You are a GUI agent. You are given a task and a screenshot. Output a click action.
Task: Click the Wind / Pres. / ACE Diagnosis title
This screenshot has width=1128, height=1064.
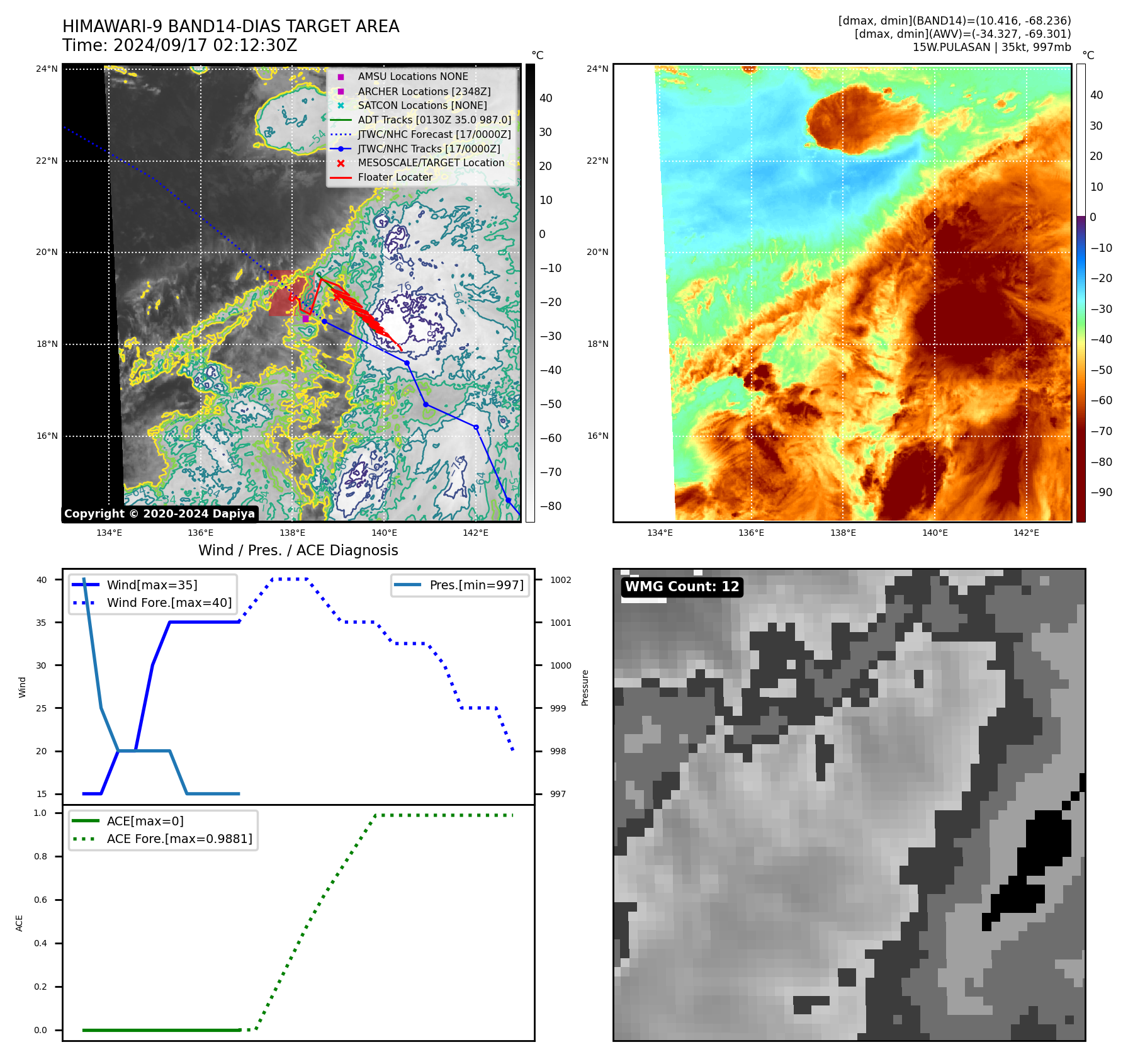click(298, 550)
